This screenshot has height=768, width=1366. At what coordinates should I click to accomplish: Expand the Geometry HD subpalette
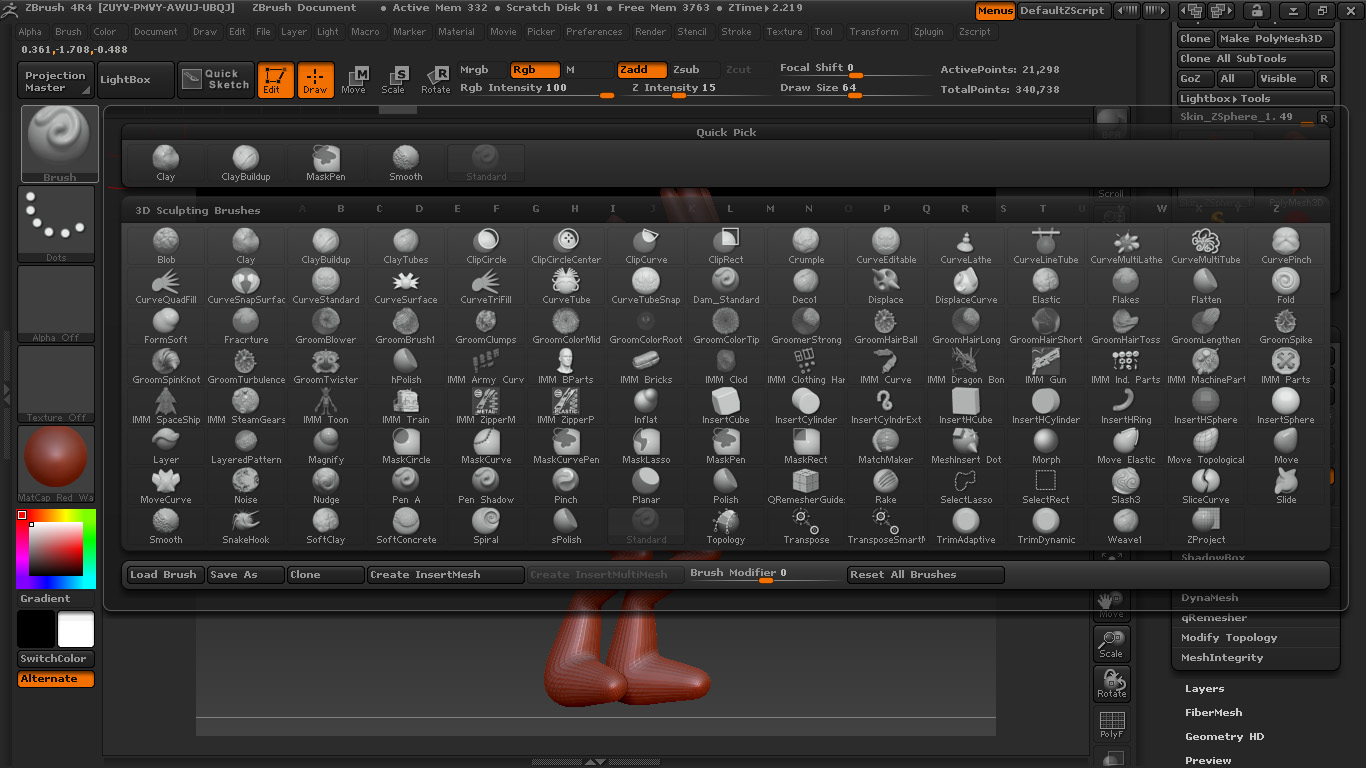1224,737
